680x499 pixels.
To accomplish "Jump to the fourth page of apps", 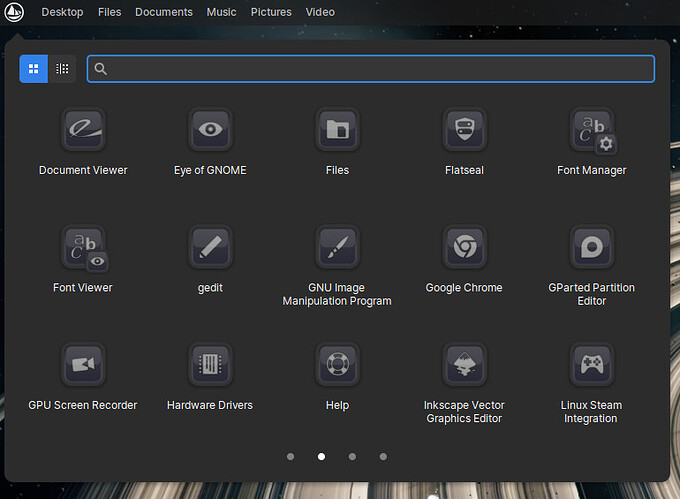I will click(x=383, y=457).
